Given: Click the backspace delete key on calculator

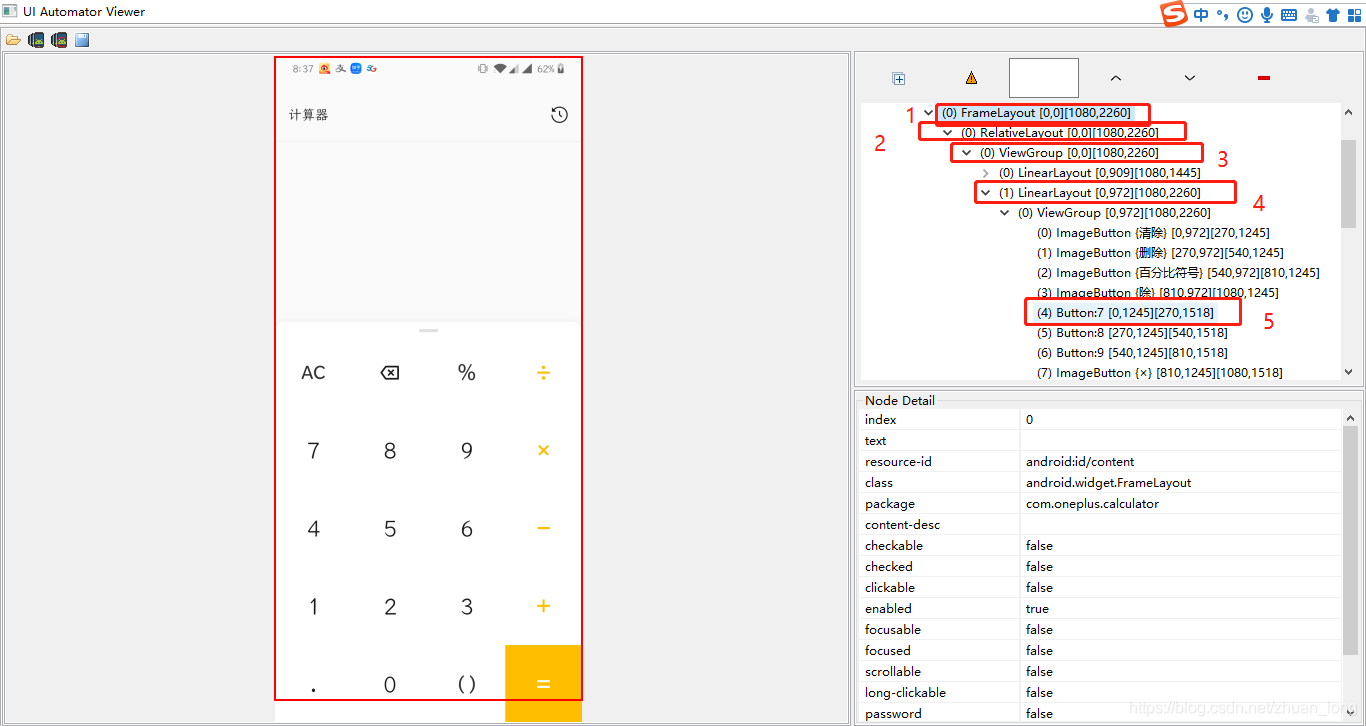Looking at the screenshot, I should coord(390,373).
